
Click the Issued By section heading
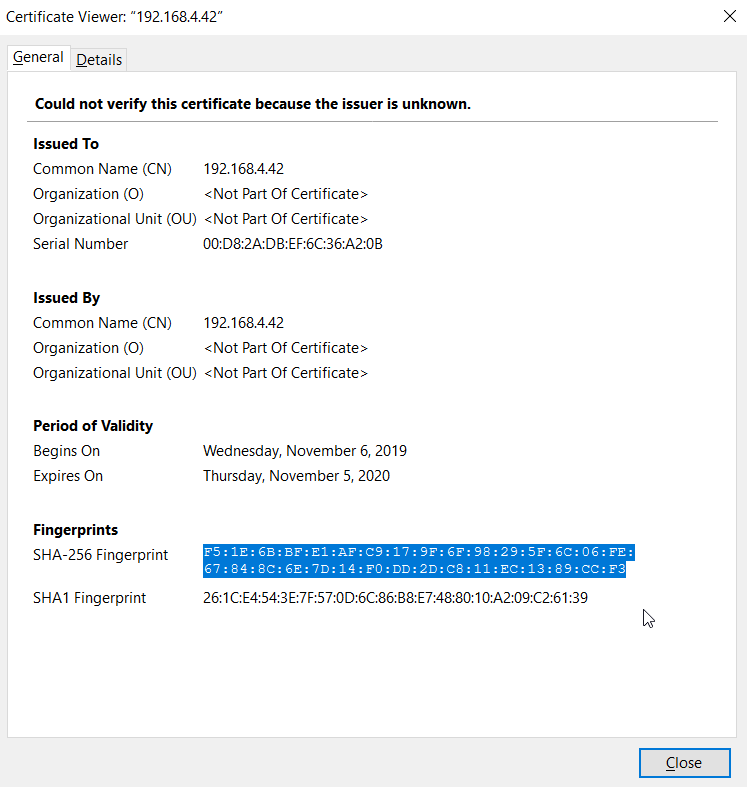click(x=66, y=298)
